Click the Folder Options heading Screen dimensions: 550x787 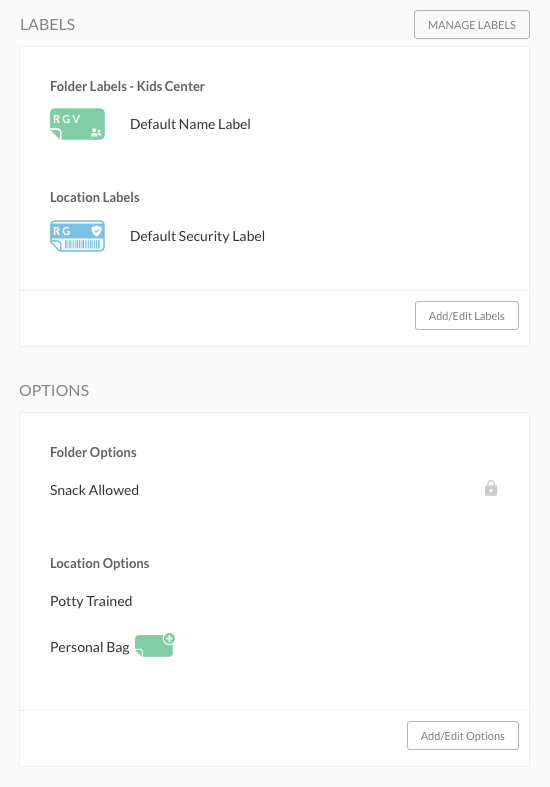tap(93, 452)
